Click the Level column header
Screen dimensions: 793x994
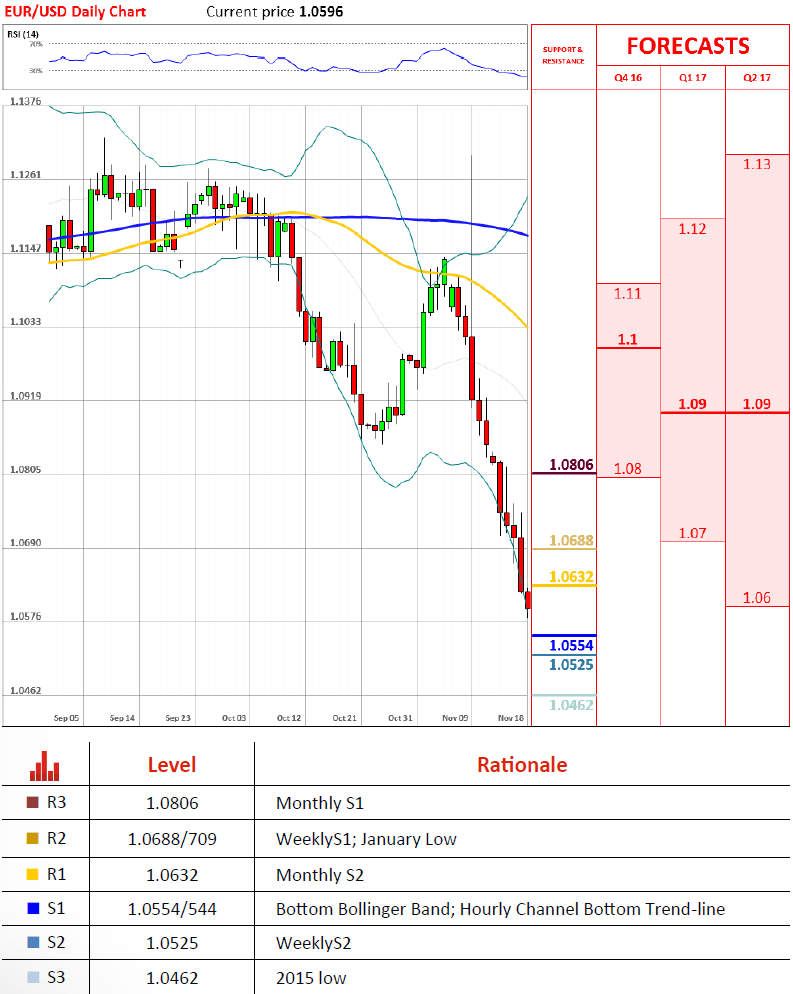(172, 765)
